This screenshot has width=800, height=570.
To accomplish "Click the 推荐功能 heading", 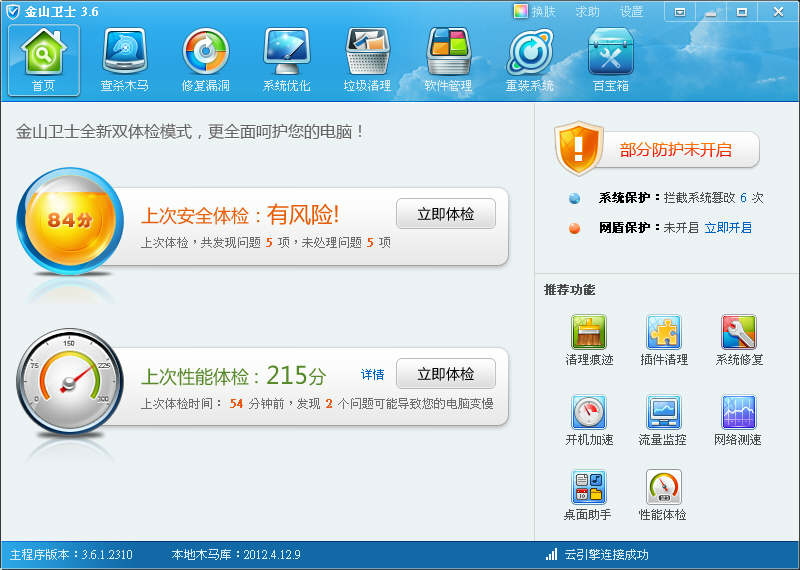I will tap(569, 290).
